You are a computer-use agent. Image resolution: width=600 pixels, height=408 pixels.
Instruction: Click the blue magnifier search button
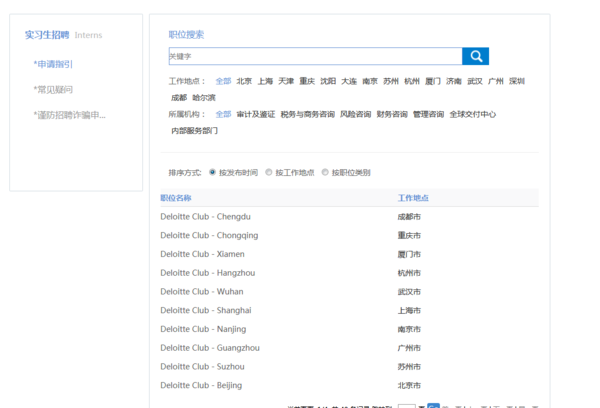pyautogui.click(x=475, y=56)
